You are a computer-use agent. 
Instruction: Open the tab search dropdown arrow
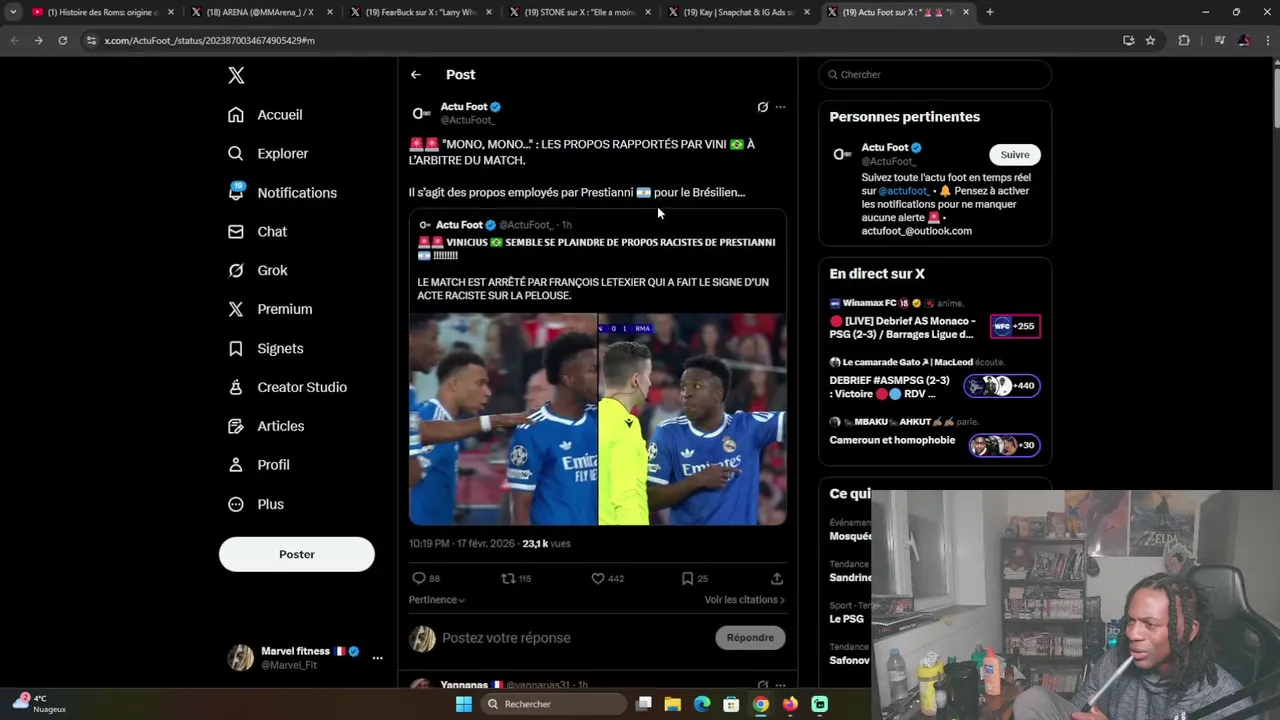(13, 12)
